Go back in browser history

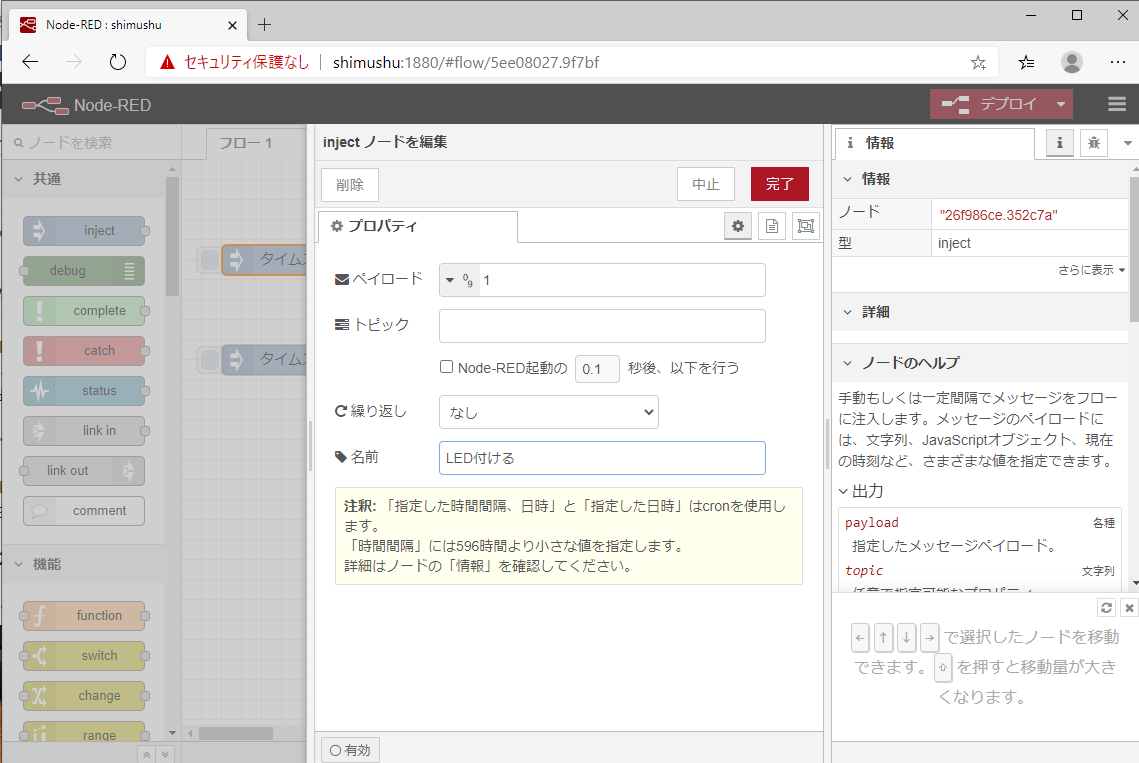point(30,62)
